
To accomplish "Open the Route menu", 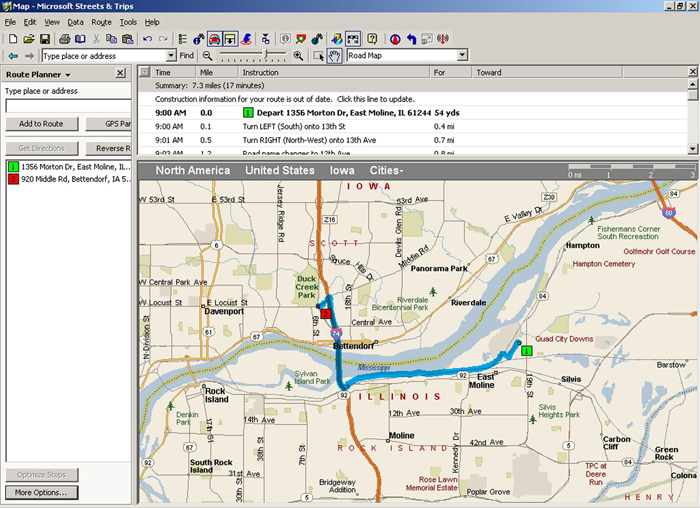I will pyautogui.click(x=101, y=21).
